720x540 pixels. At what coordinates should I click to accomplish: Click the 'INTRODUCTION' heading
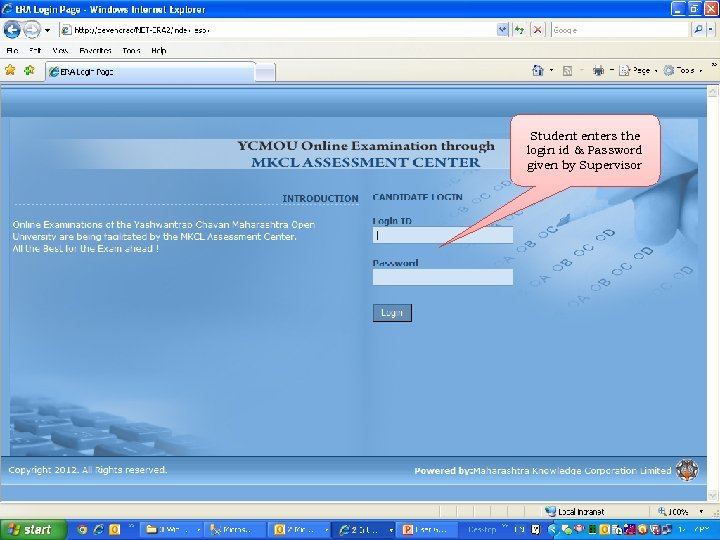[x=320, y=198]
